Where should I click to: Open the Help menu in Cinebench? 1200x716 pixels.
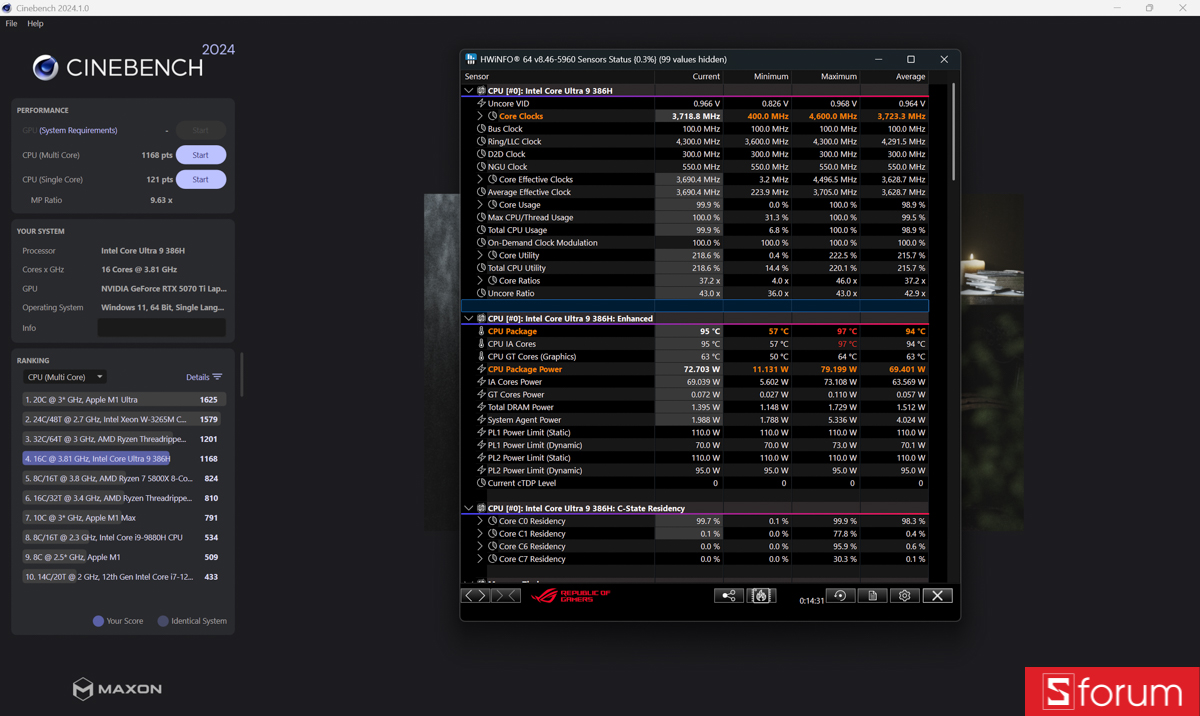tap(35, 24)
